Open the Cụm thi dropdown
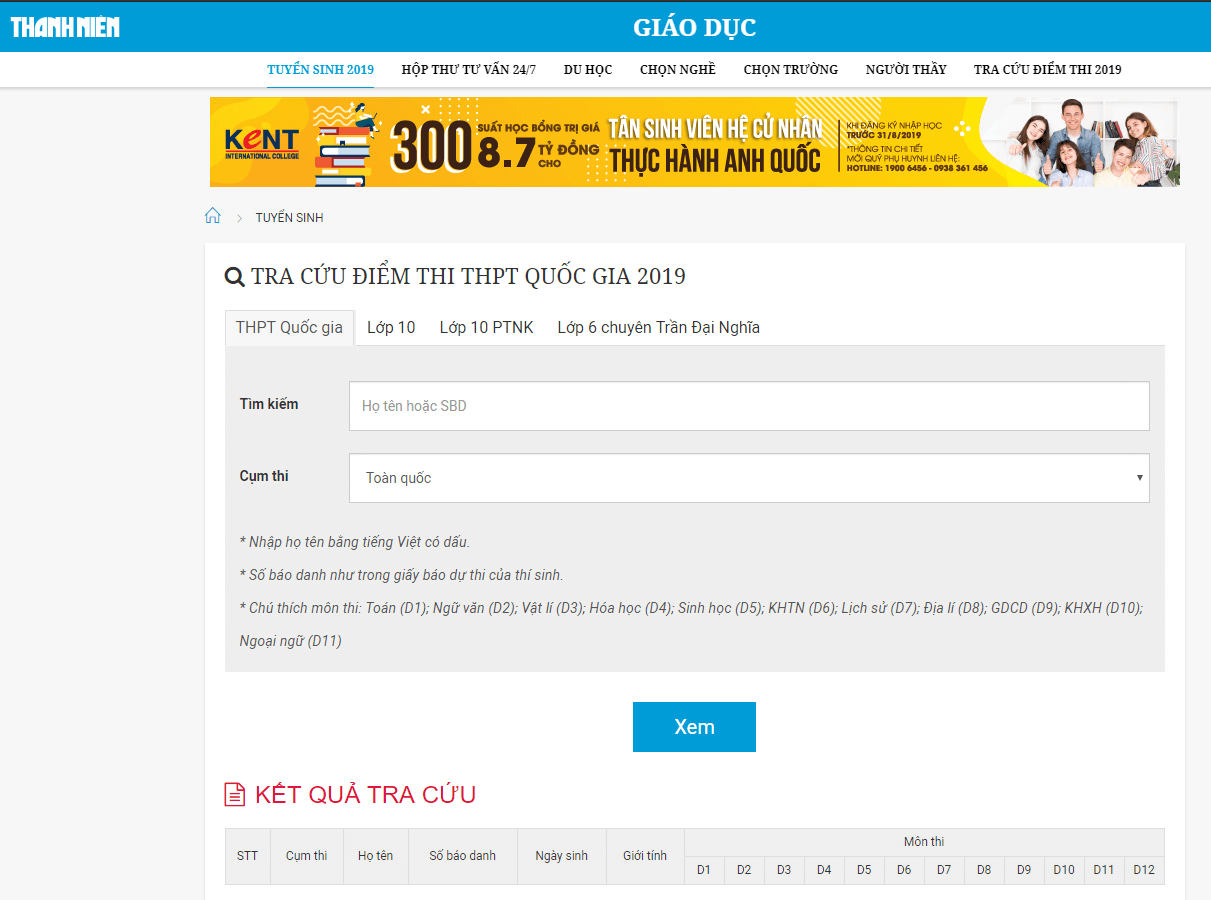This screenshot has width=1211, height=900. click(748, 477)
